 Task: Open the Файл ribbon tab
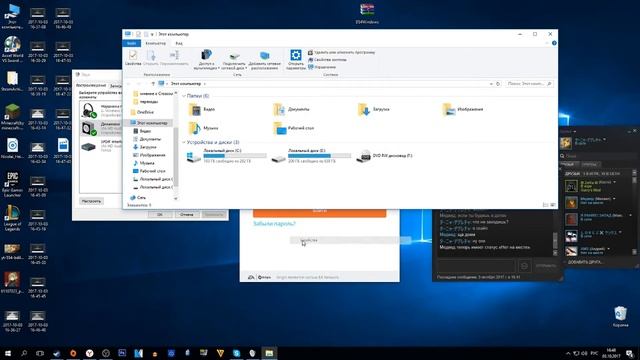(x=131, y=43)
